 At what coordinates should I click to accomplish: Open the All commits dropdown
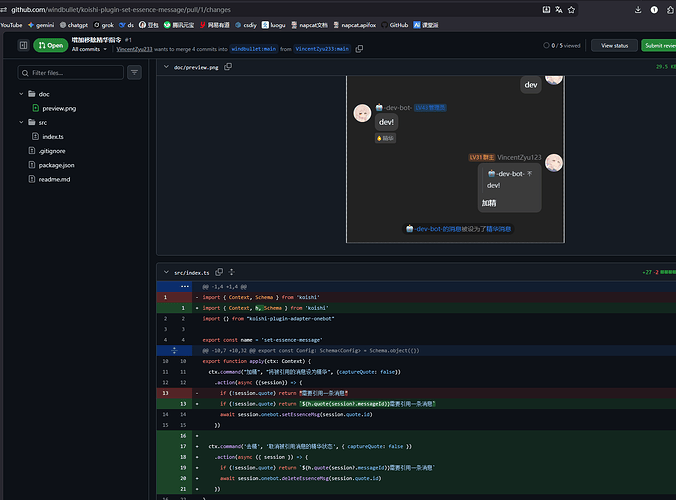click(89, 49)
